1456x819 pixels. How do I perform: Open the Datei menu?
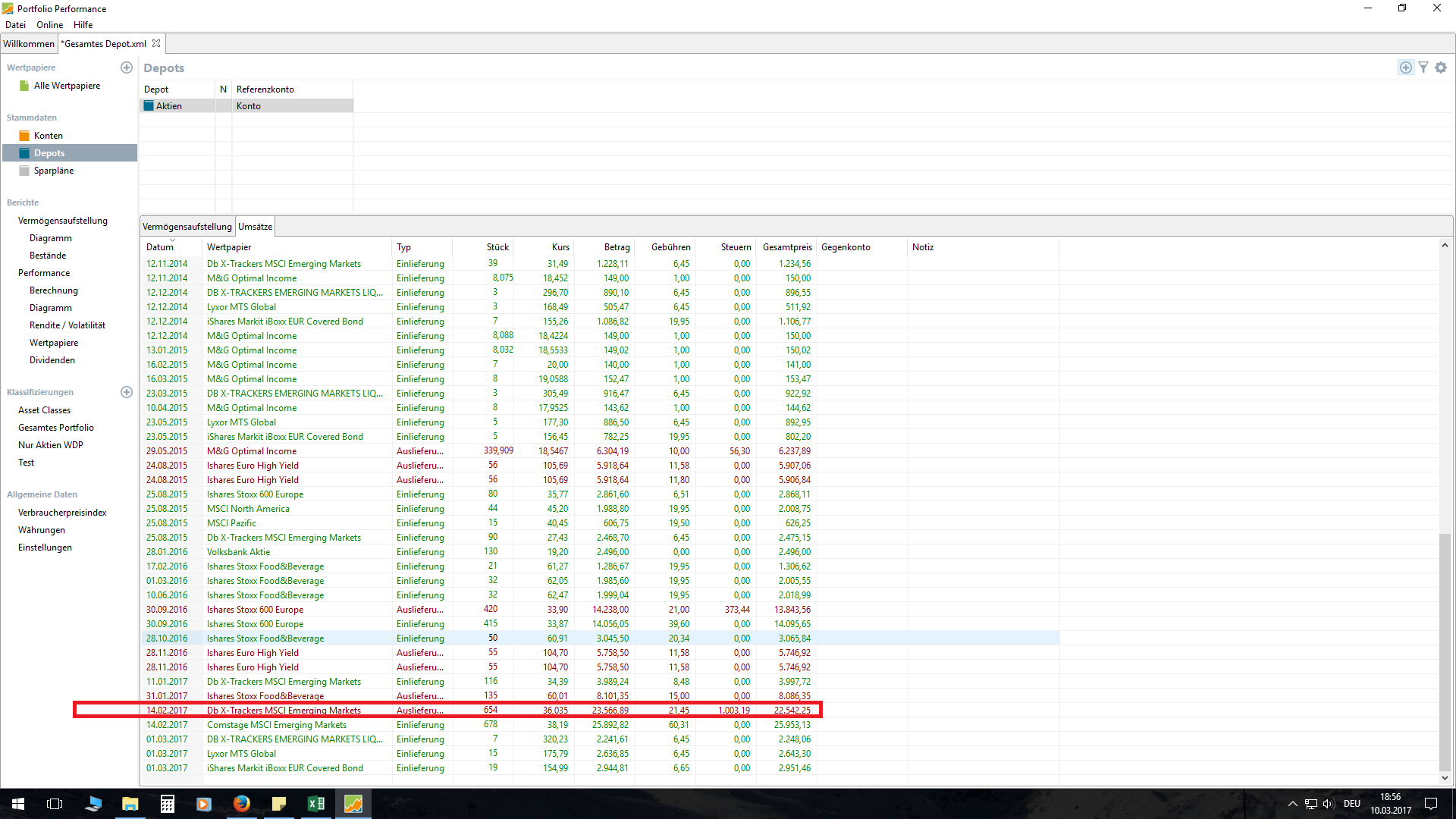pos(15,25)
